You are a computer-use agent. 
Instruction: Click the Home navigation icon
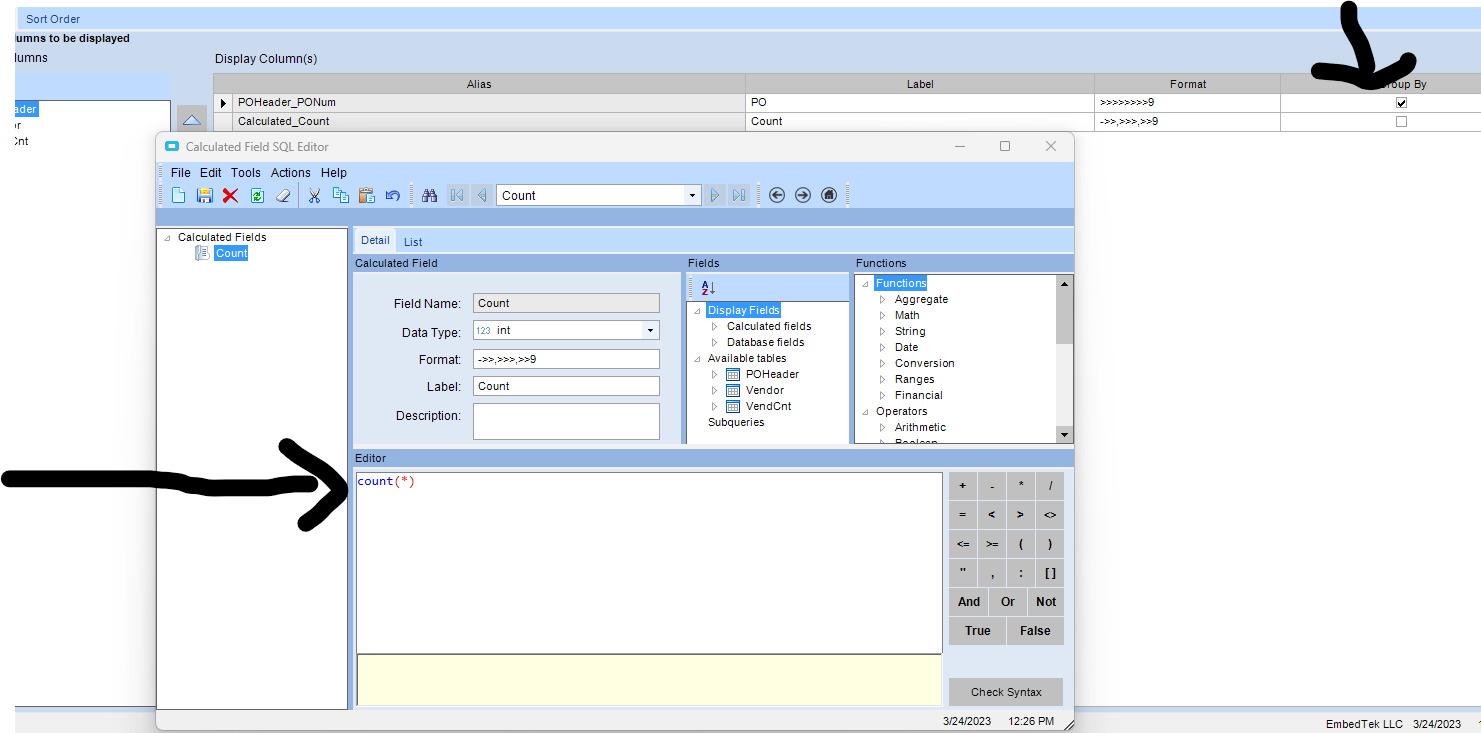click(x=829, y=196)
